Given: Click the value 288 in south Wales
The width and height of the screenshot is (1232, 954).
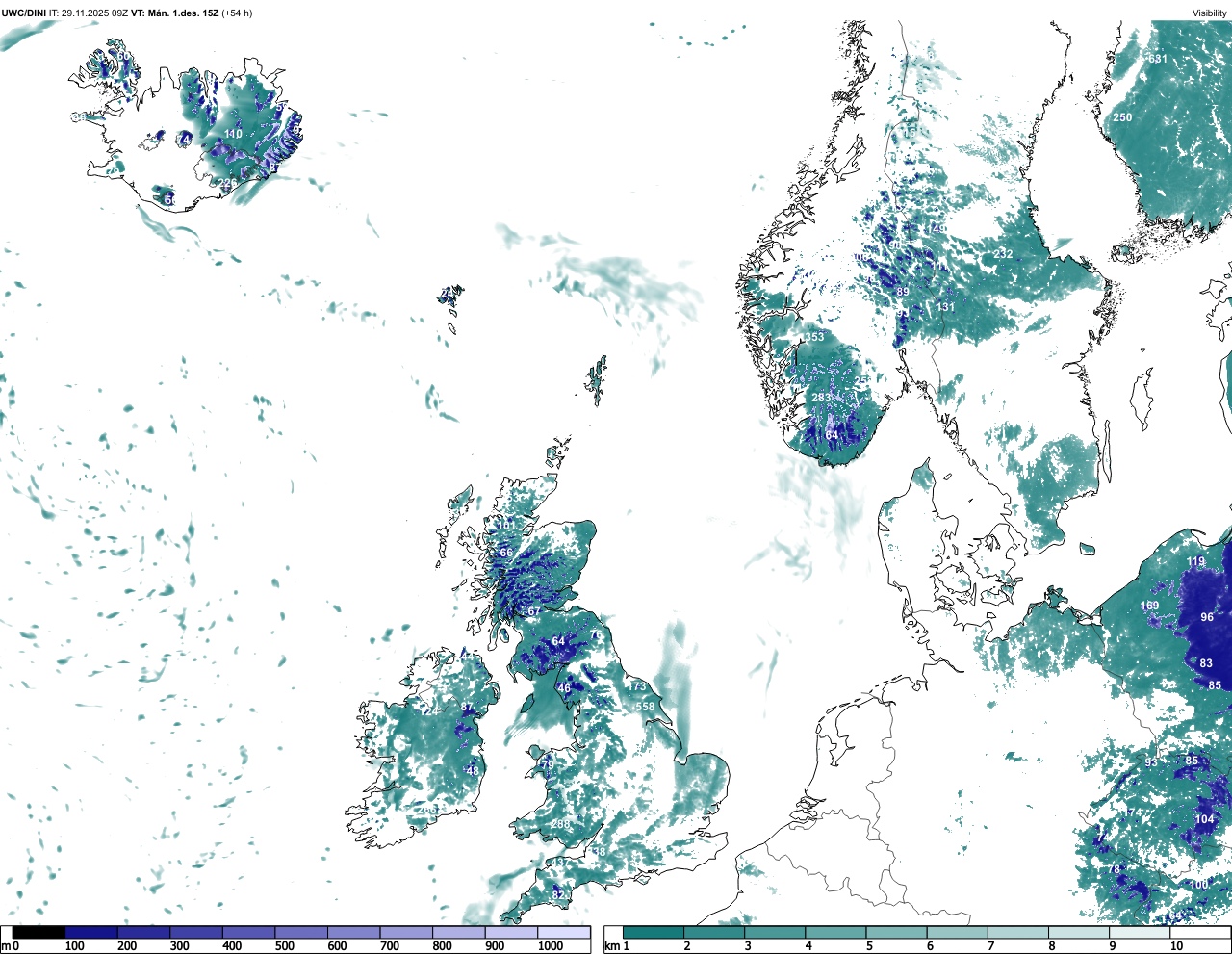Looking at the screenshot, I should click(560, 824).
